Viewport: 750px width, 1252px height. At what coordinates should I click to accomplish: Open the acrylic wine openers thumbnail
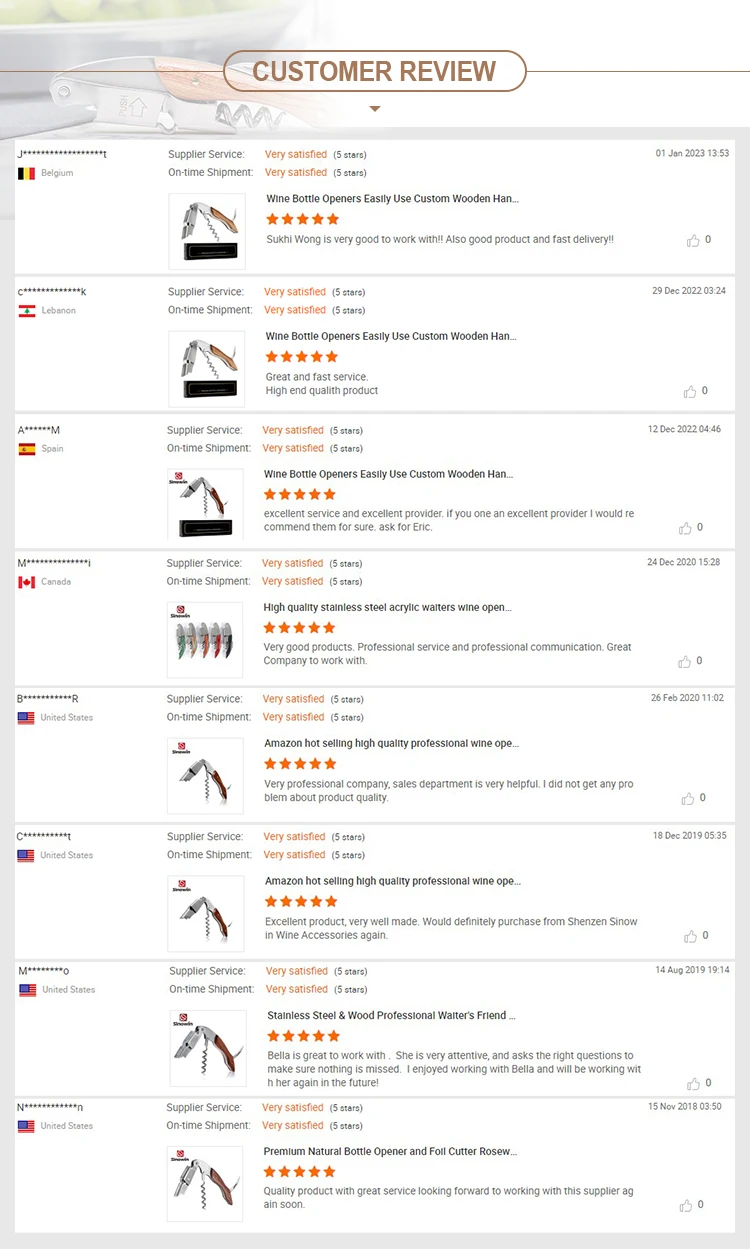coord(205,640)
